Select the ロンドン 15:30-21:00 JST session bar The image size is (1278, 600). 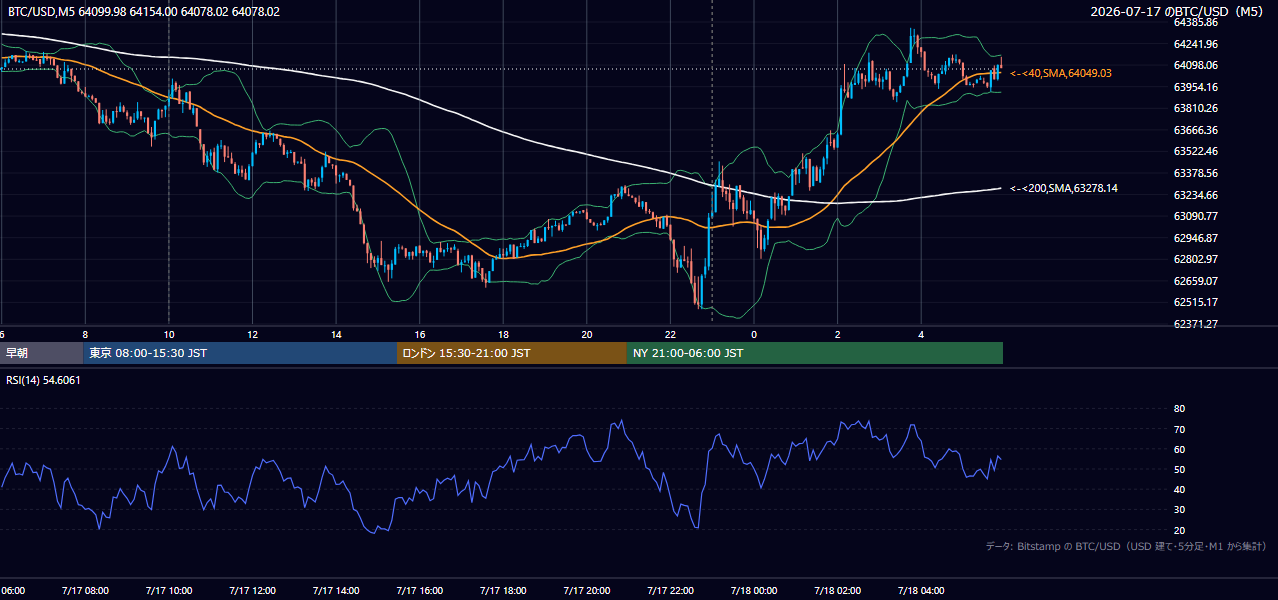[512, 353]
